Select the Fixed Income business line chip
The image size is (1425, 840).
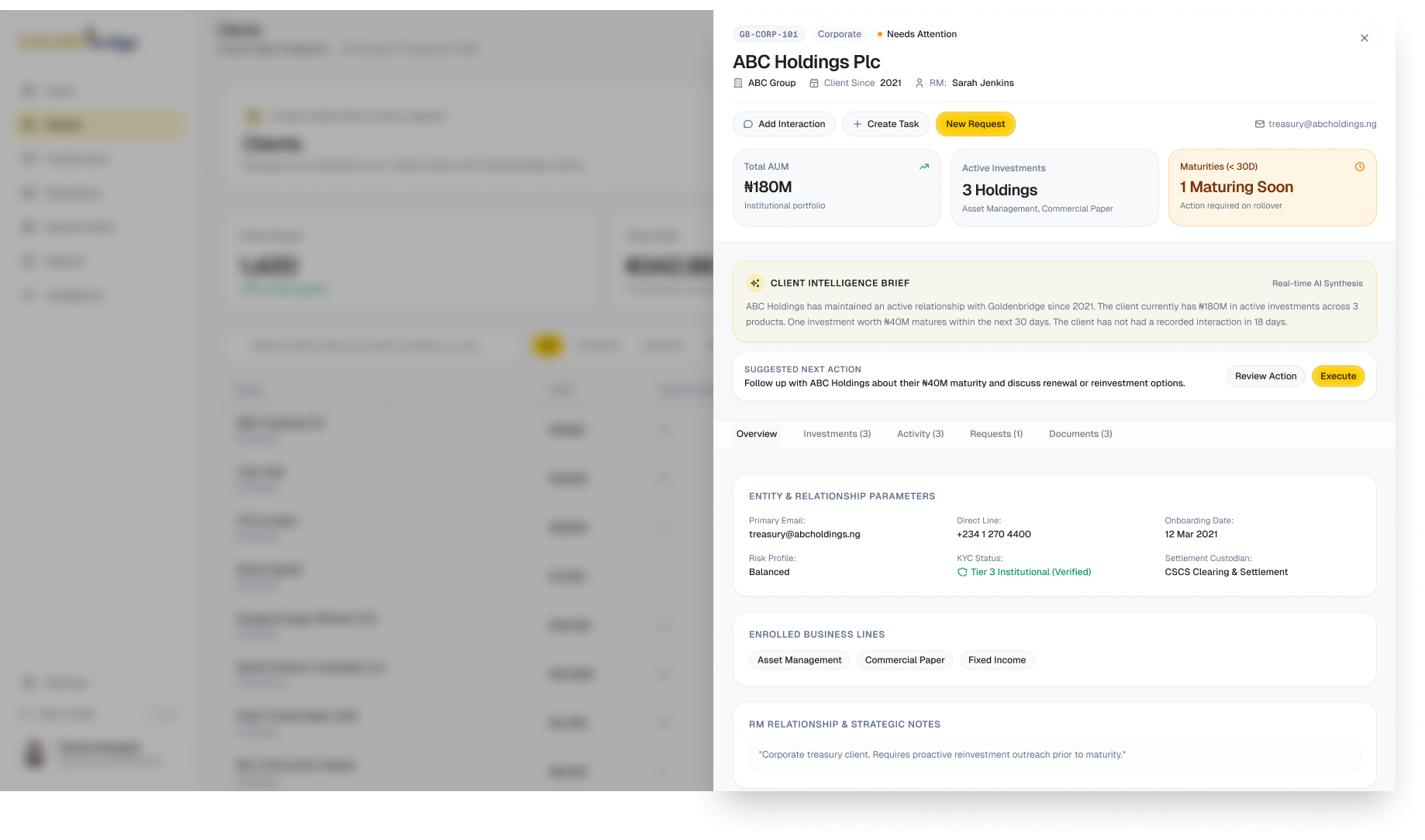996,660
